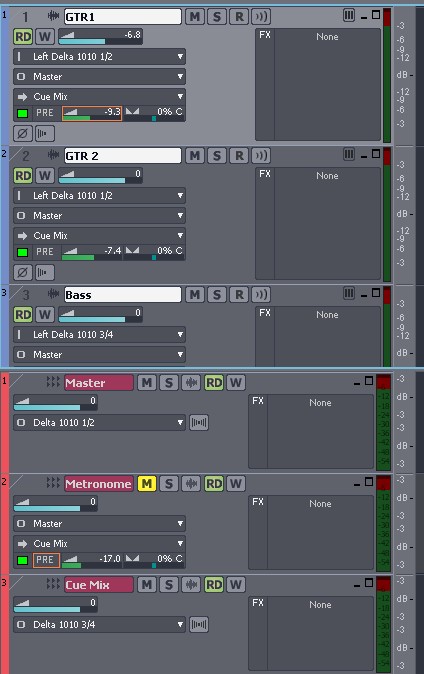Arm GTR1 track for recording
The width and height of the screenshot is (424, 674).
(x=240, y=17)
